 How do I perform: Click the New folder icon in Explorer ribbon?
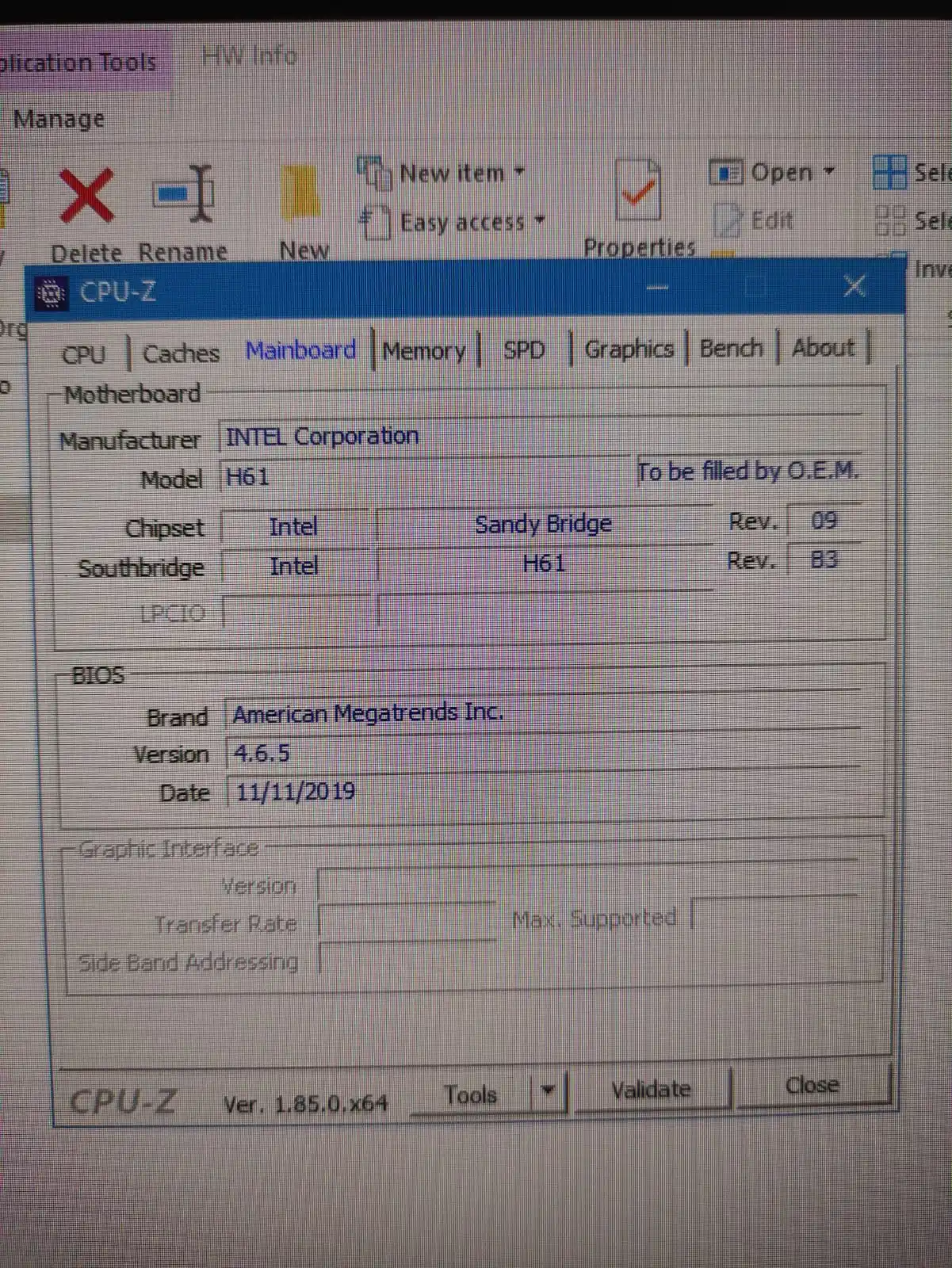pyautogui.click(x=300, y=192)
